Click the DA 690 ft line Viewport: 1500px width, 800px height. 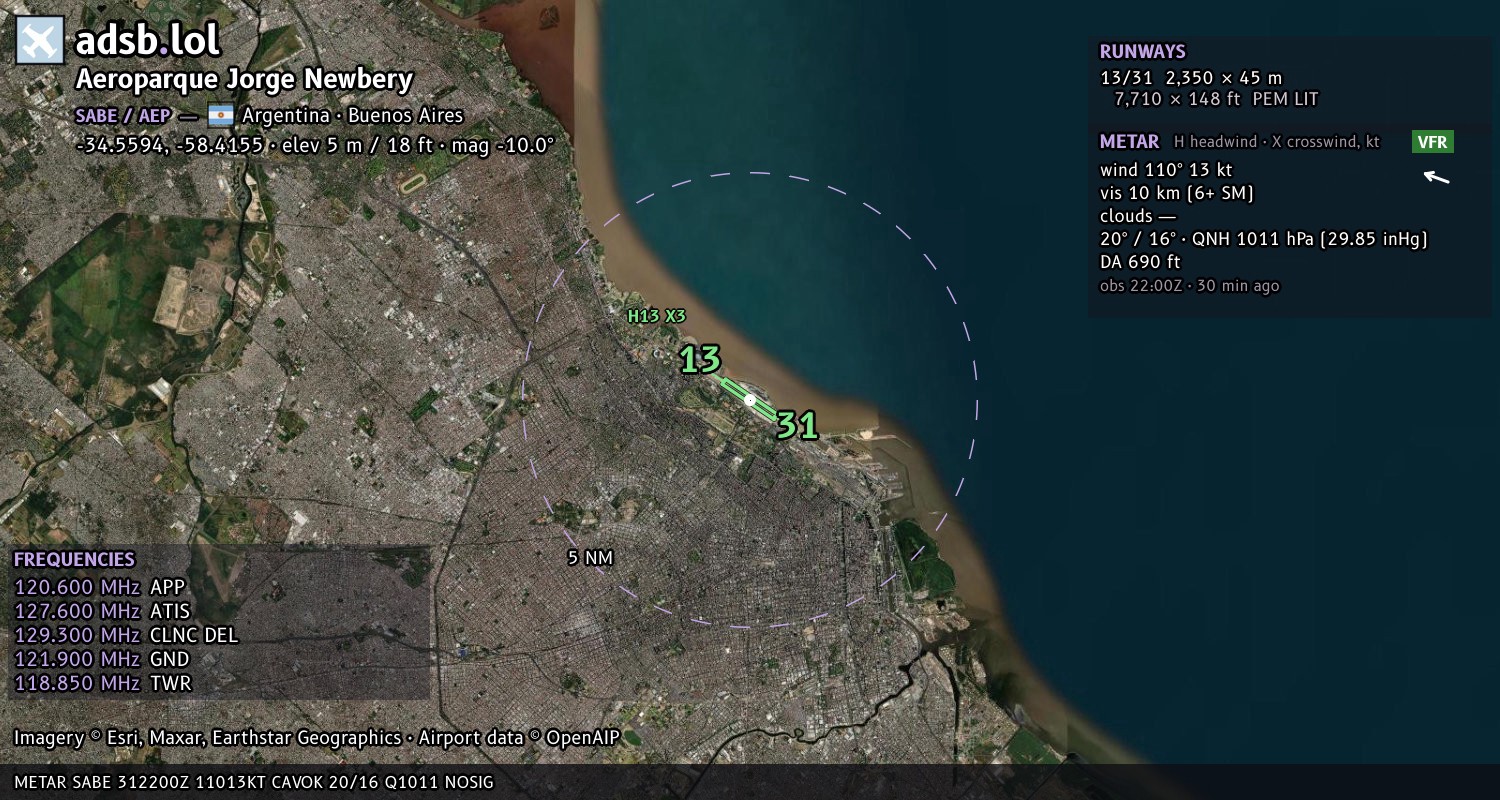1140,262
